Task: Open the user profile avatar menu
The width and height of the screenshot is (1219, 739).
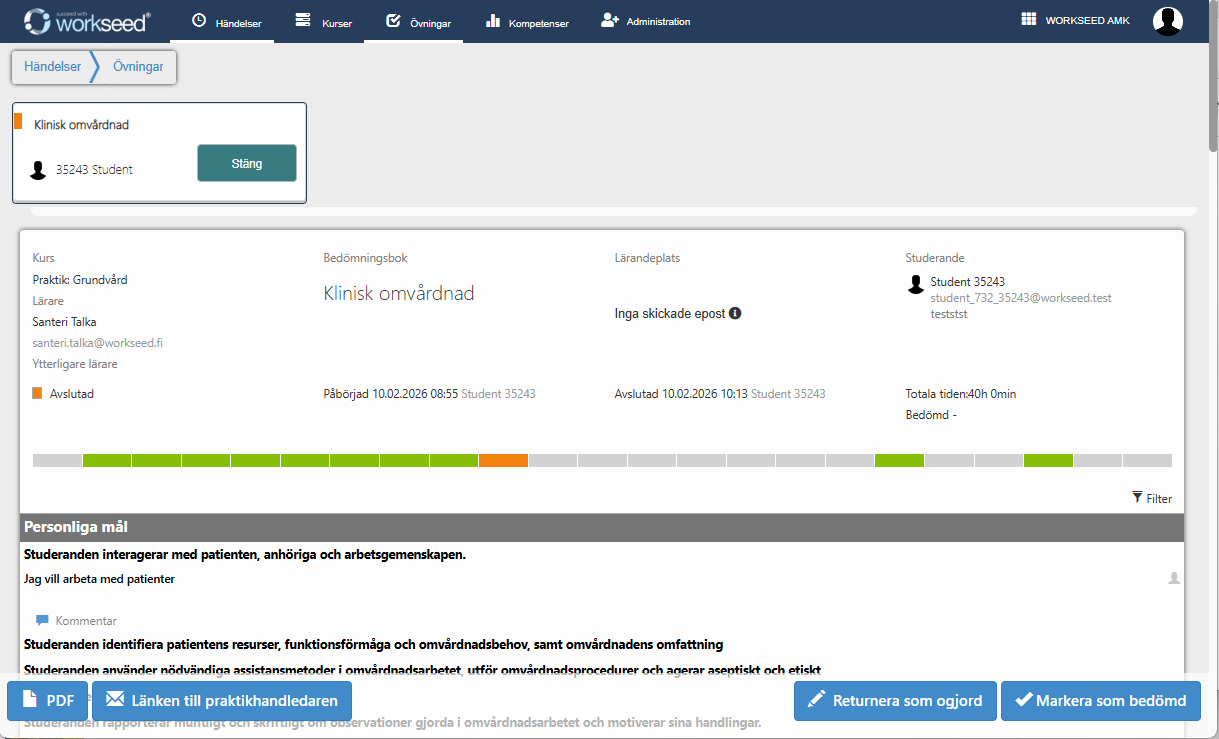Action: (x=1167, y=21)
